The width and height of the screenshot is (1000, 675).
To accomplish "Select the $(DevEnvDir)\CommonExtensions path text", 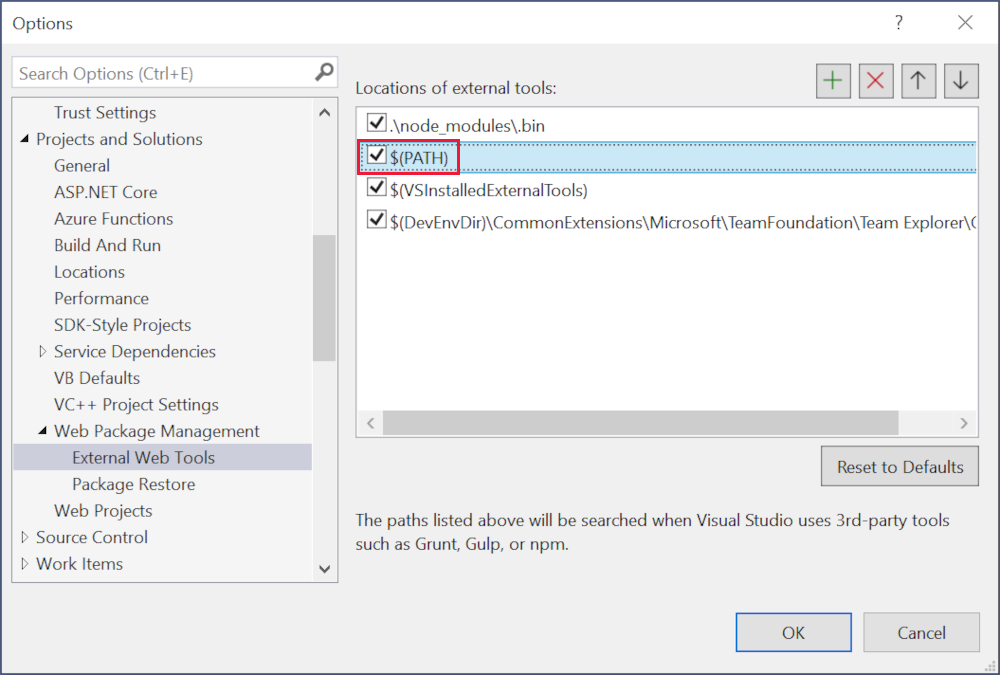I will pyautogui.click(x=682, y=223).
